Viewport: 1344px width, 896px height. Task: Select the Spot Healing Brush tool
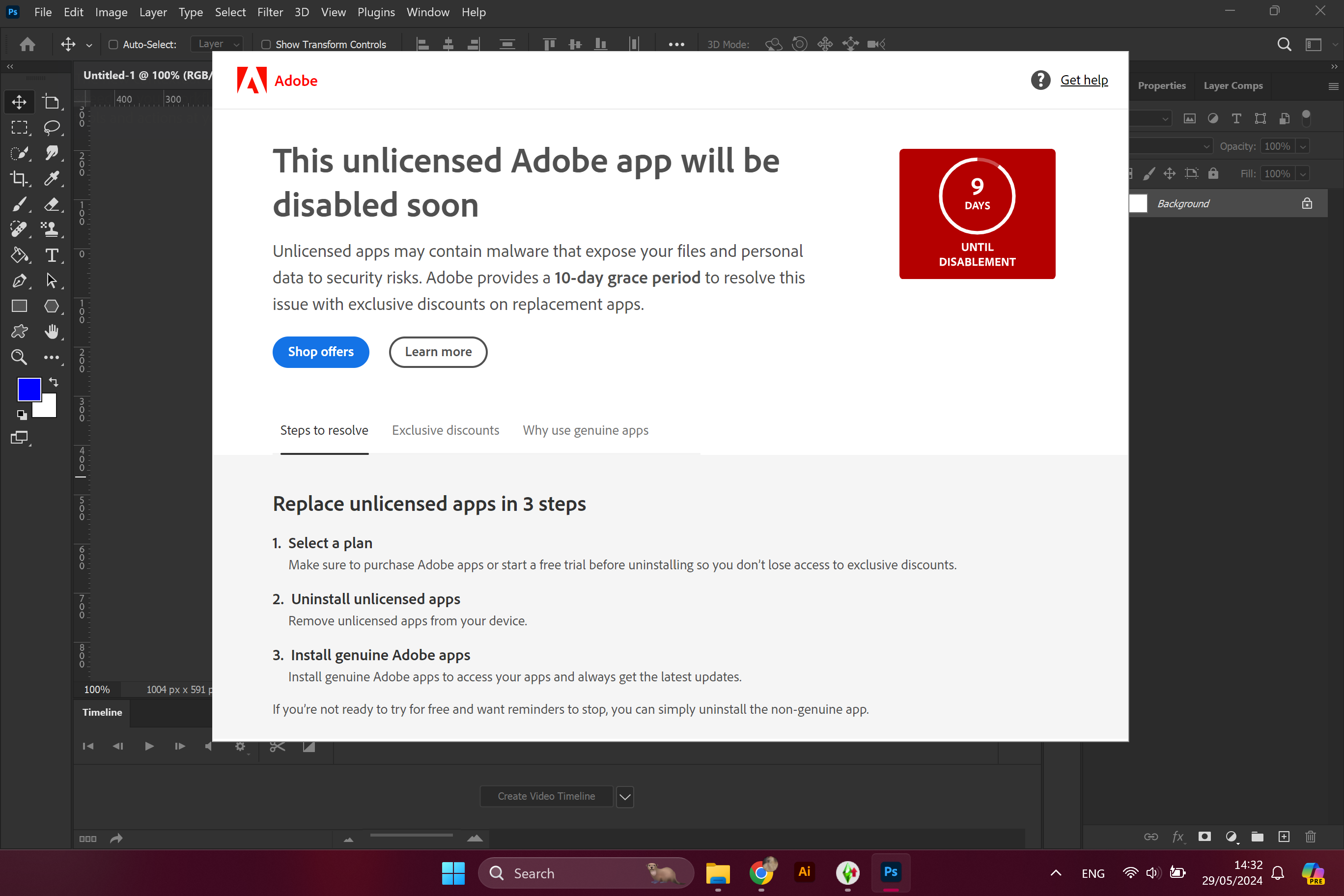click(x=20, y=230)
